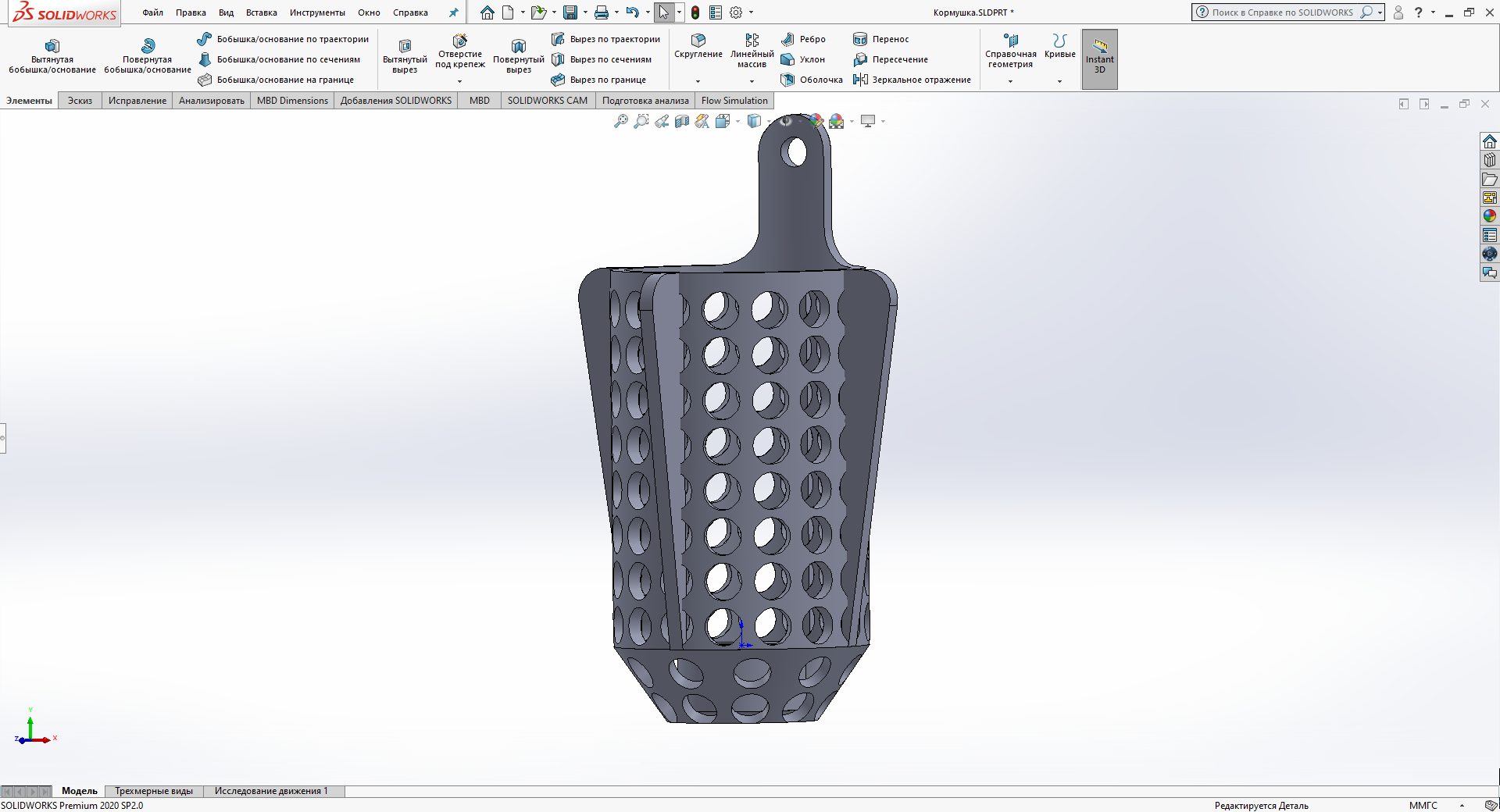
Task: Click the Ребро rib feature icon
Action: [787, 39]
